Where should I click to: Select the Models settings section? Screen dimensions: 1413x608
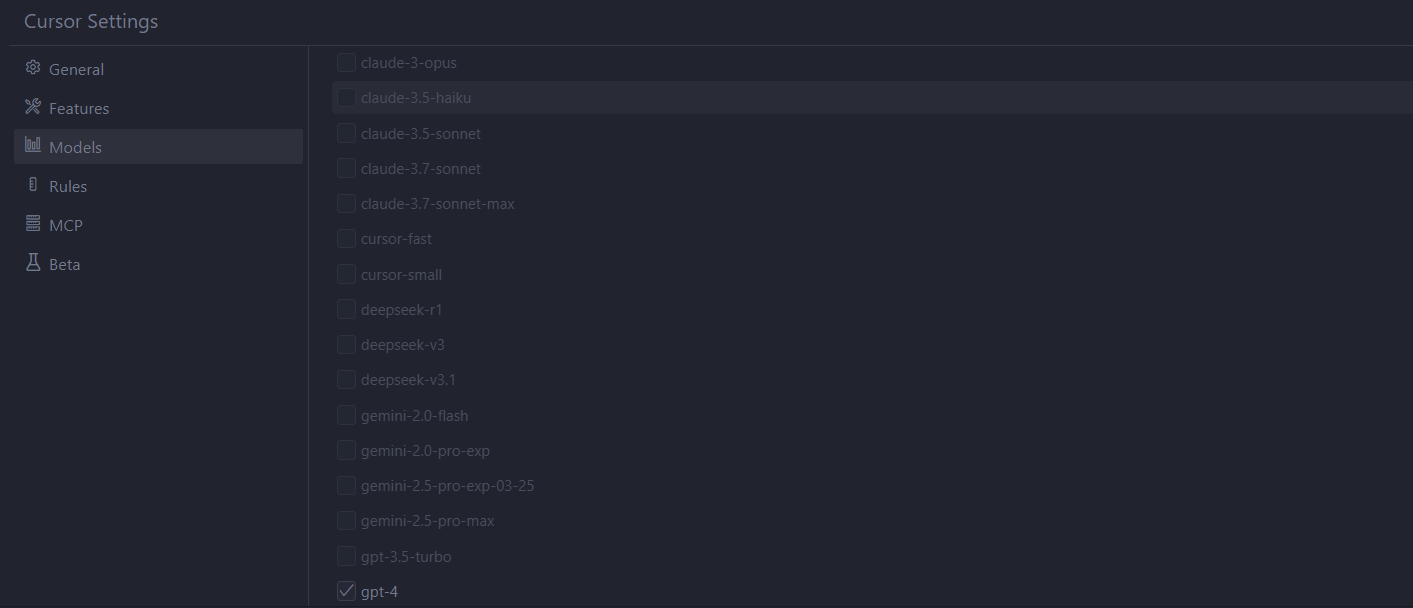click(x=158, y=147)
